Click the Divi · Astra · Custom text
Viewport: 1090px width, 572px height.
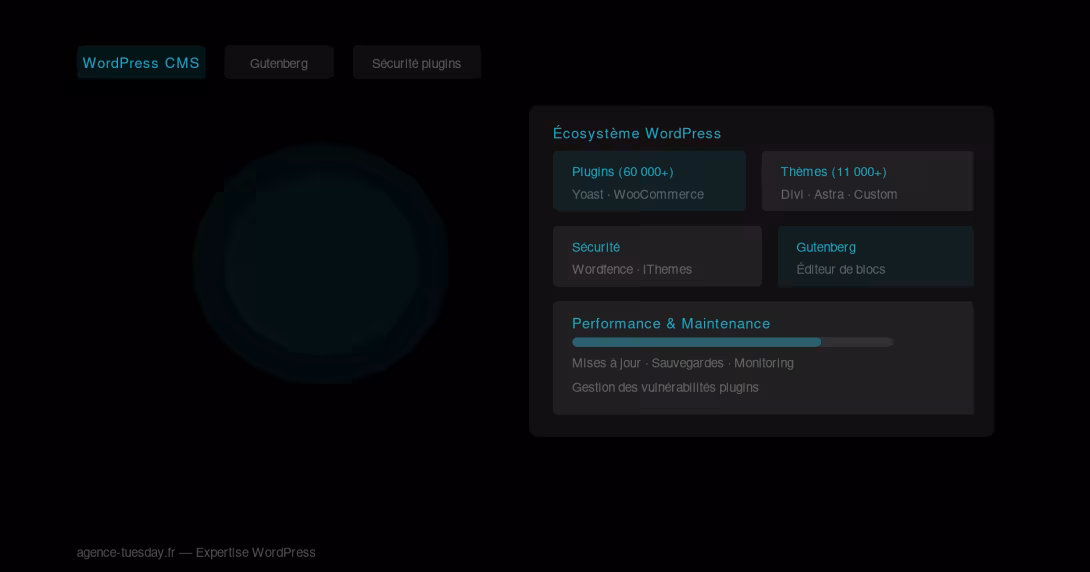tap(838, 195)
